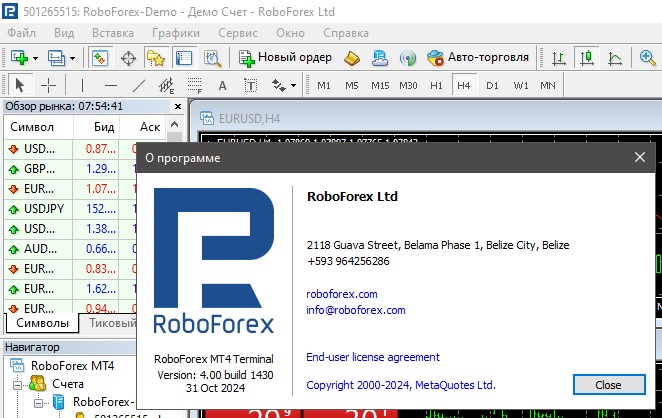Open the Окно menu
The image size is (662, 418).
tap(290, 33)
